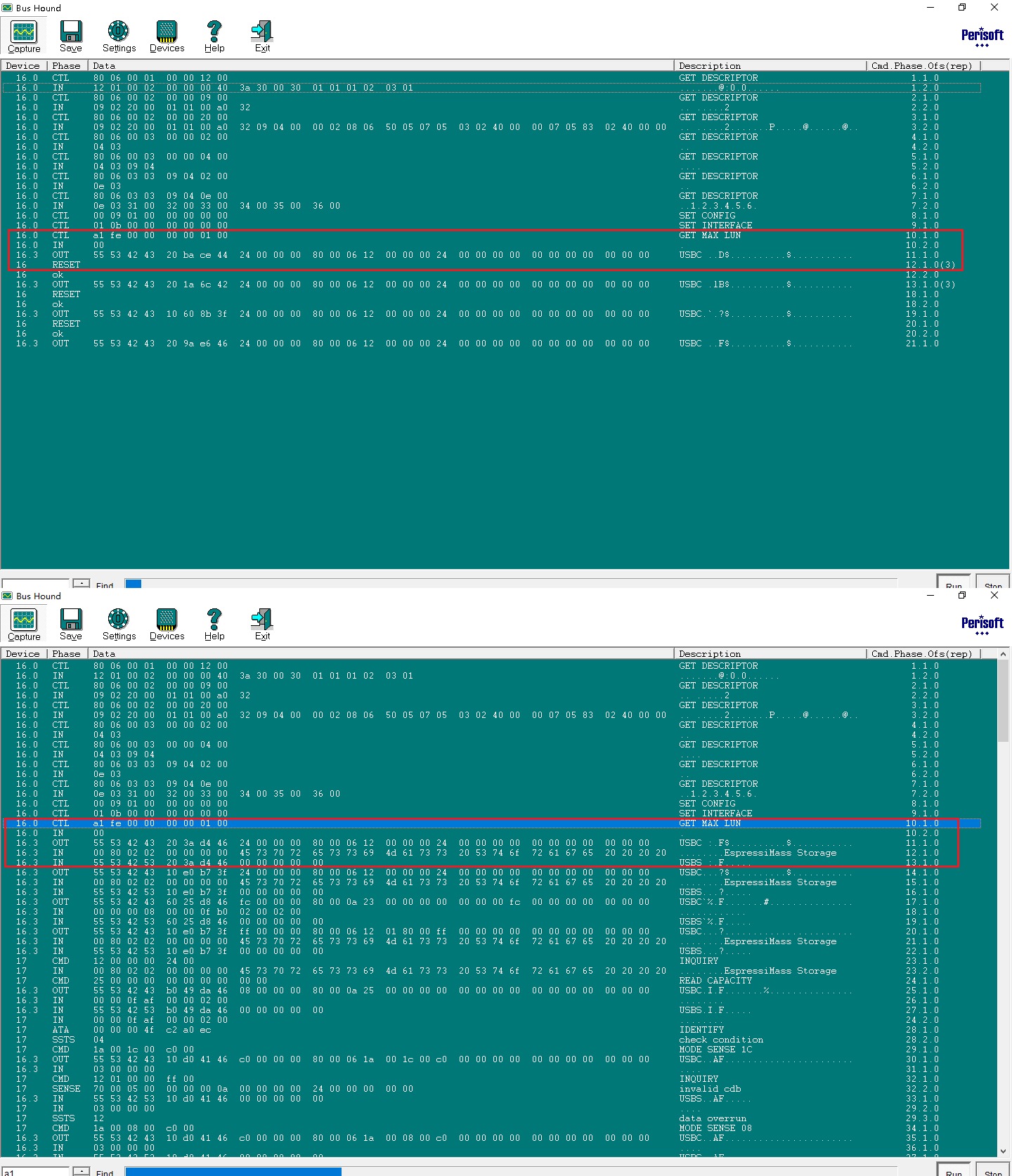Click Cmd.Phase.Ofs(rep) header in lower window
This screenshot has width=1012, height=1176.
(923, 653)
